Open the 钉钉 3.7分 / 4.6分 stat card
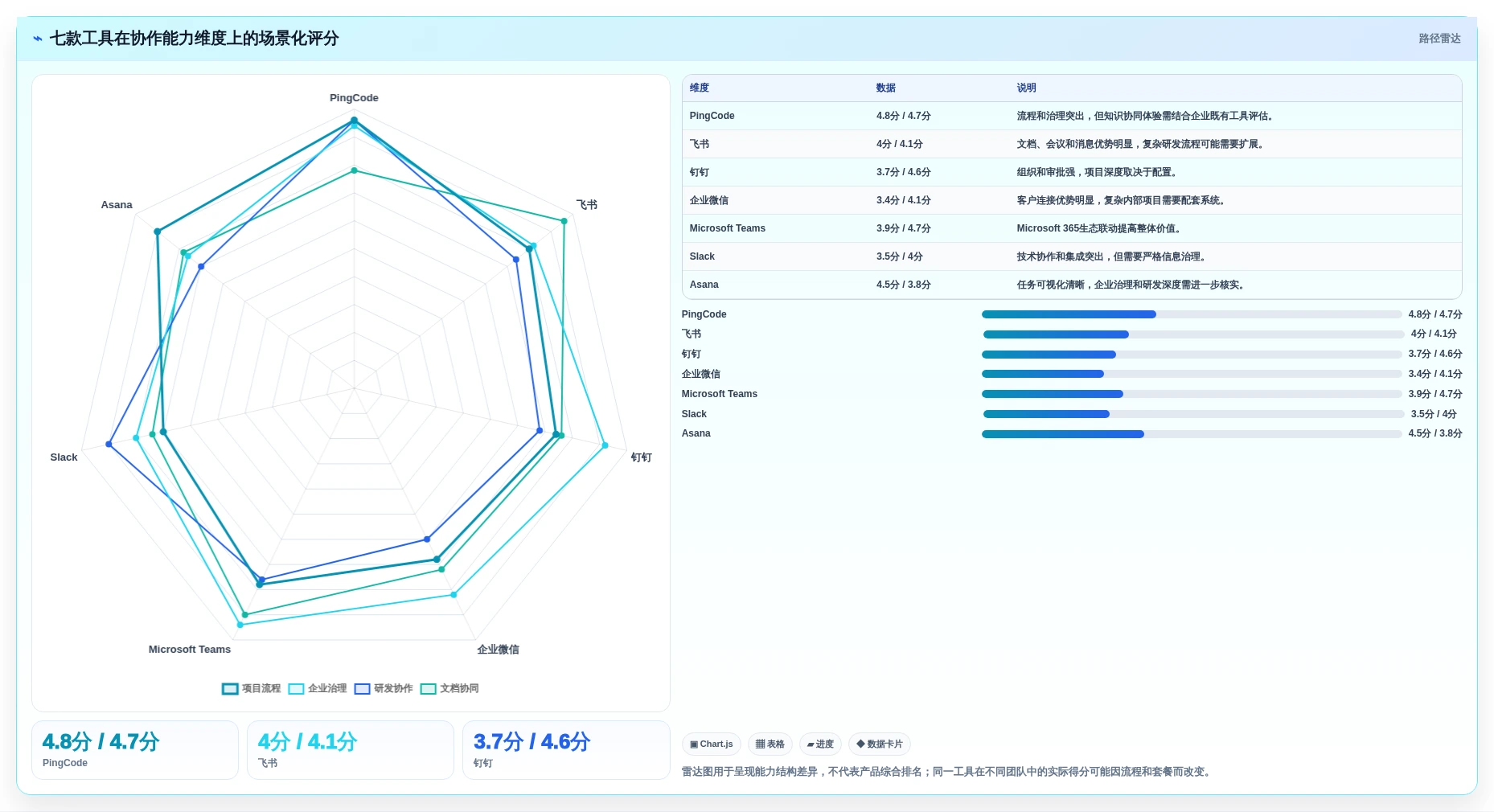 pyautogui.click(x=566, y=750)
